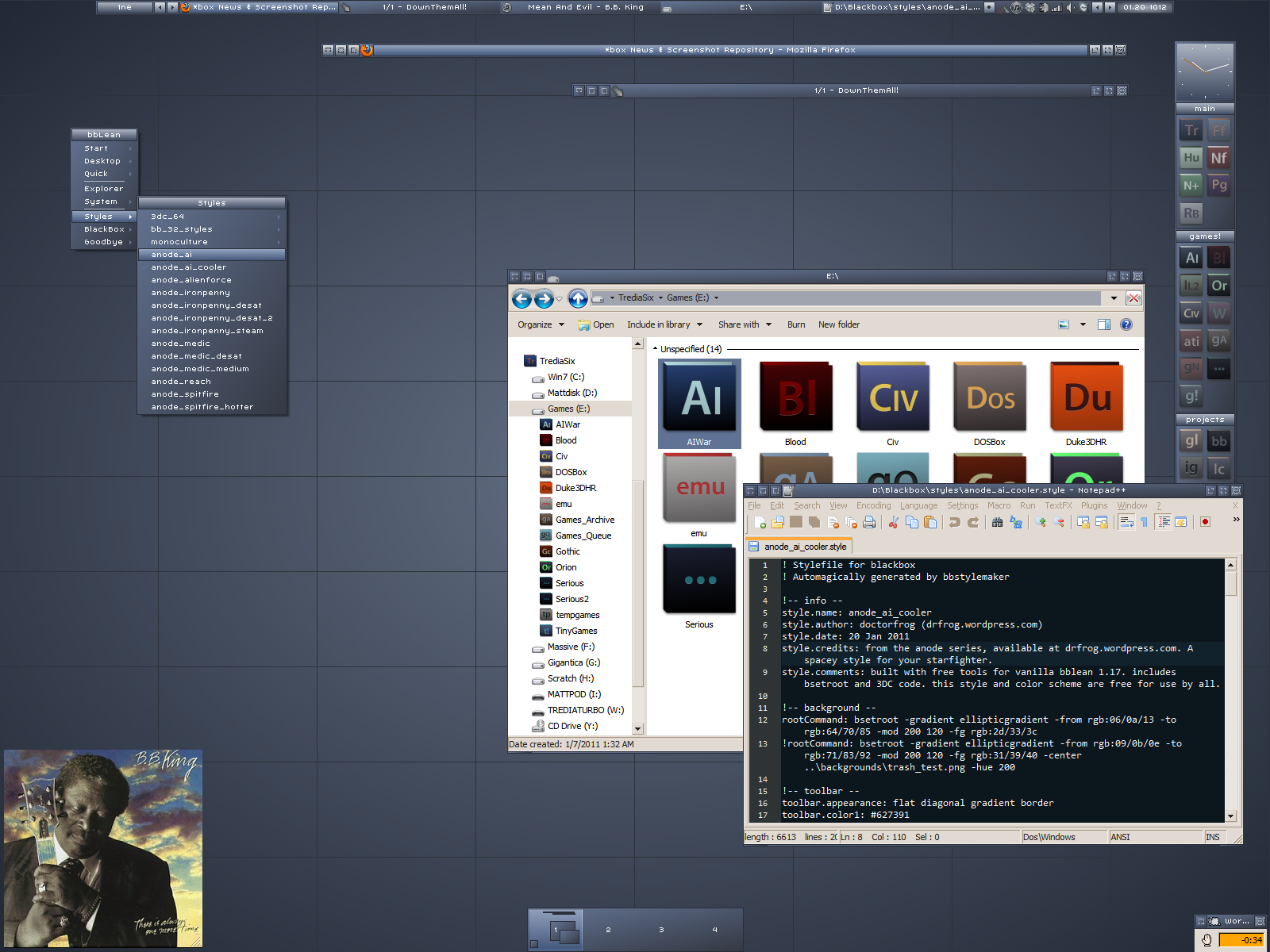Launch the Tr icon in main dock

[1191, 130]
